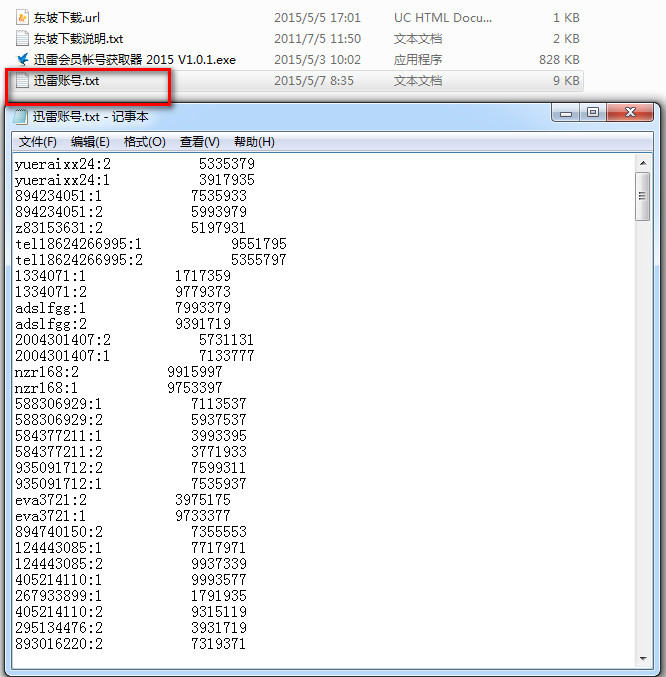Click the type UC HTML Docu...

pos(443,18)
